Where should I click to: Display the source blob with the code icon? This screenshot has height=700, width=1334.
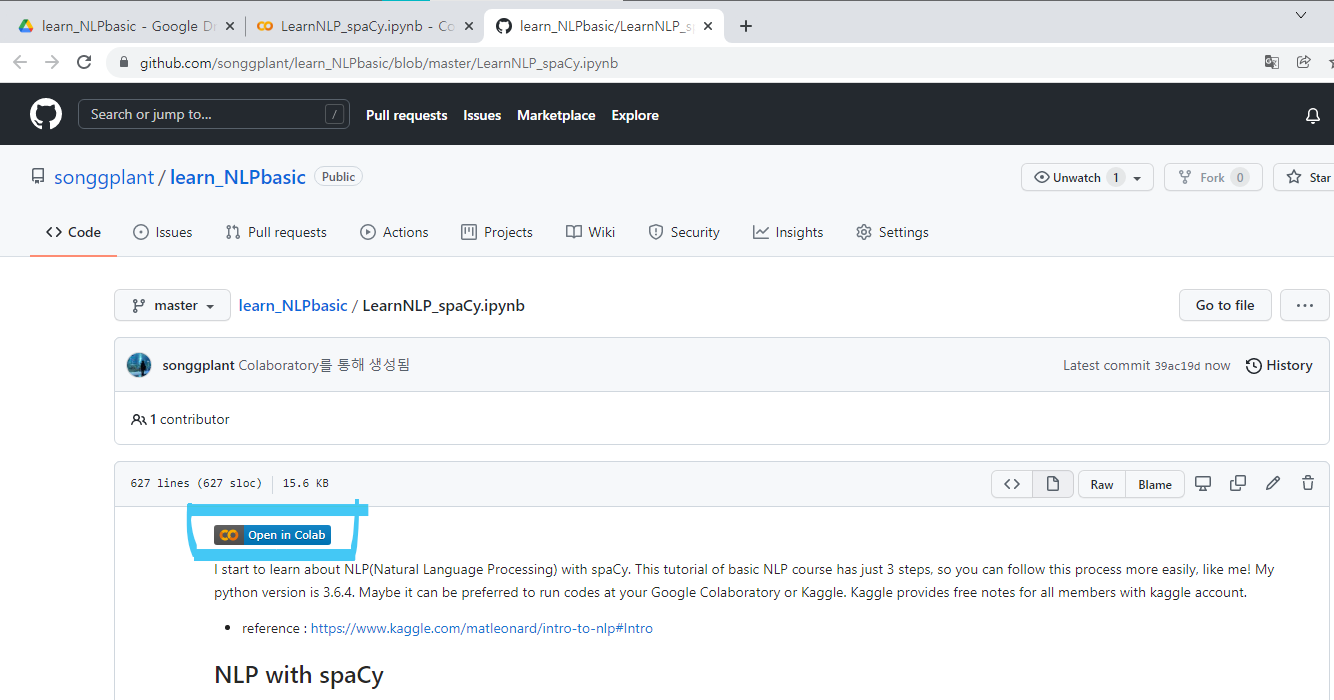tap(1011, 483)
